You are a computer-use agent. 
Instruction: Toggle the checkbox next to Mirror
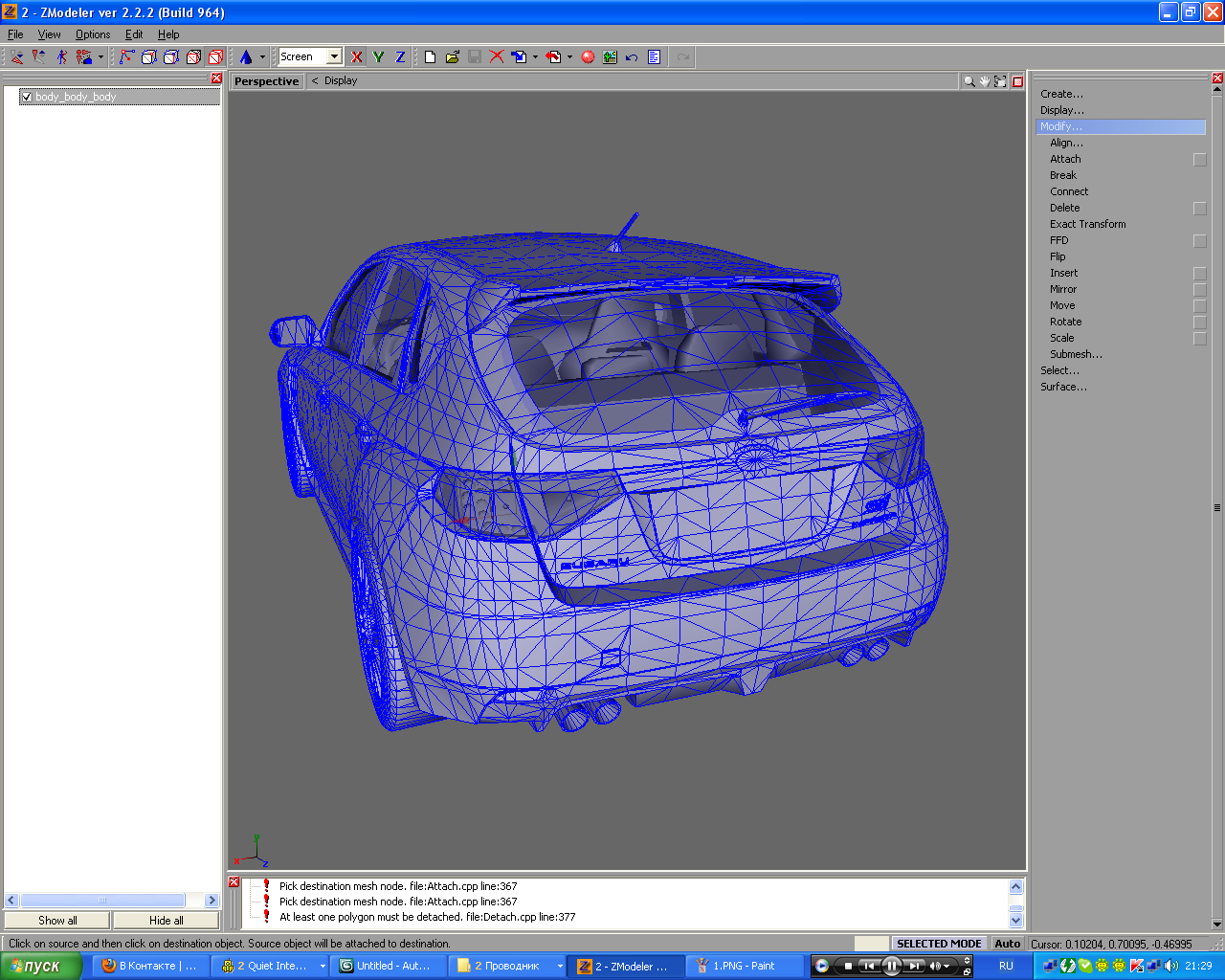[x=1200, y=290]
